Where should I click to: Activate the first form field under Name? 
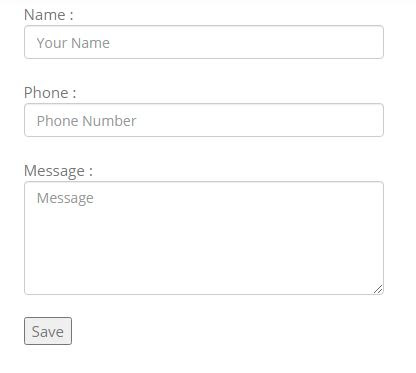pyautogui.click(x=204, y=42)
